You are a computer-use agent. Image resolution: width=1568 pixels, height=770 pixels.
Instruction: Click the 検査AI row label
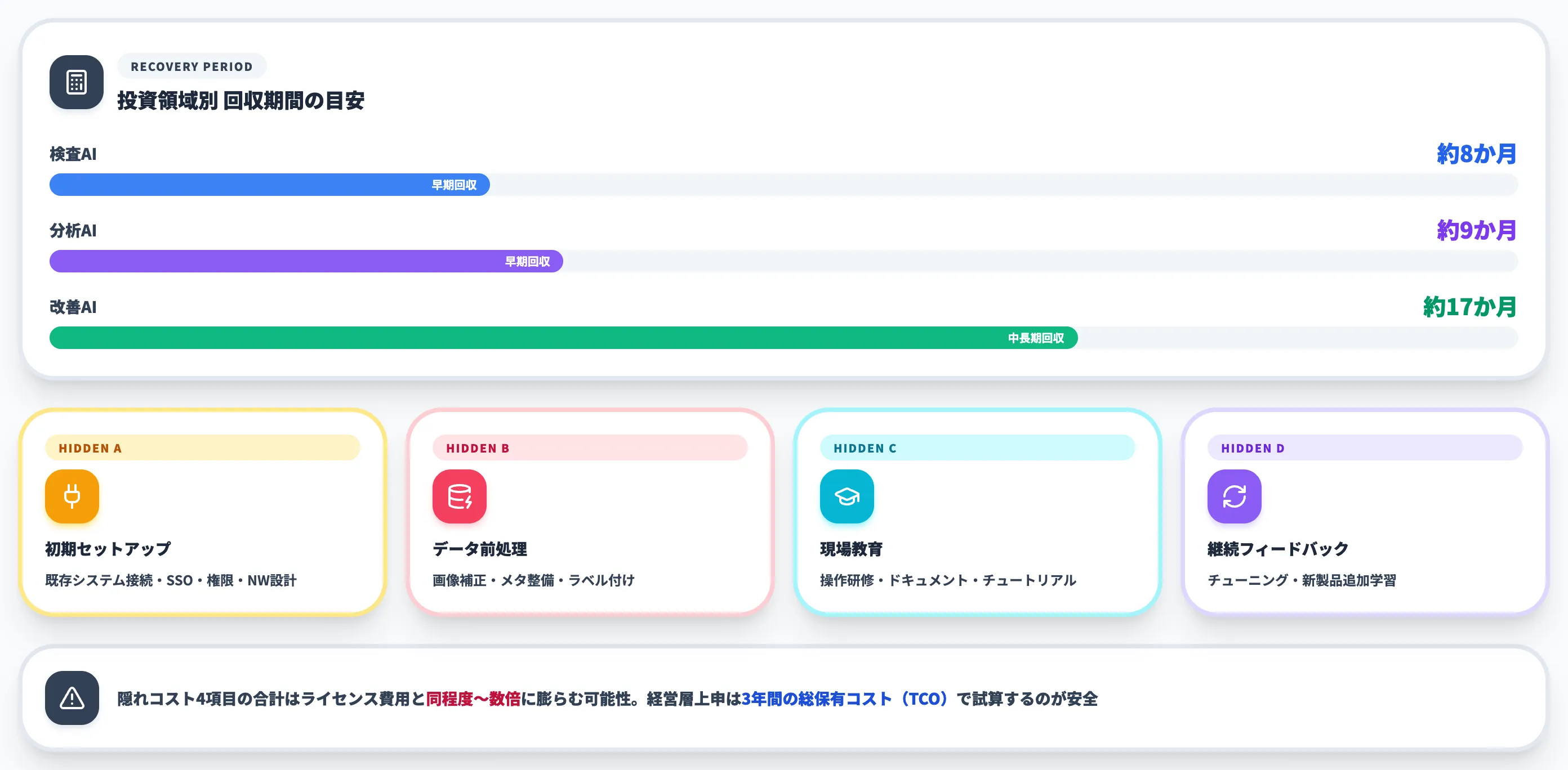click(x=73, y=154)
